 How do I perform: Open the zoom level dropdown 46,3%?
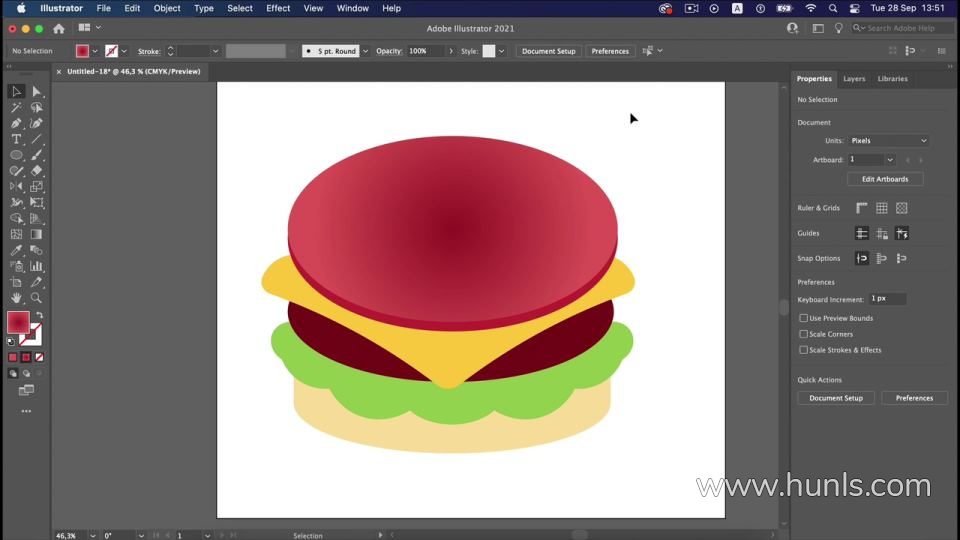(92, 536)
